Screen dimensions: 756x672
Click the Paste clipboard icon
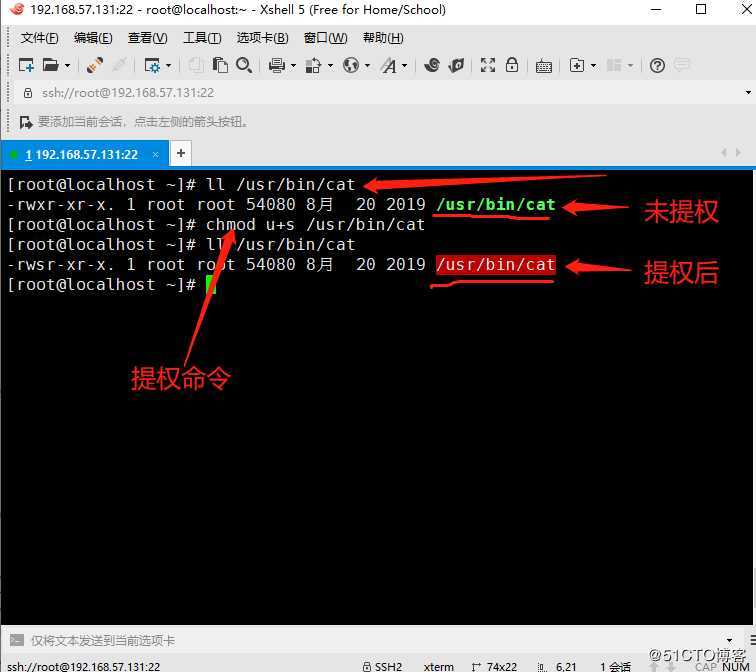220,65
